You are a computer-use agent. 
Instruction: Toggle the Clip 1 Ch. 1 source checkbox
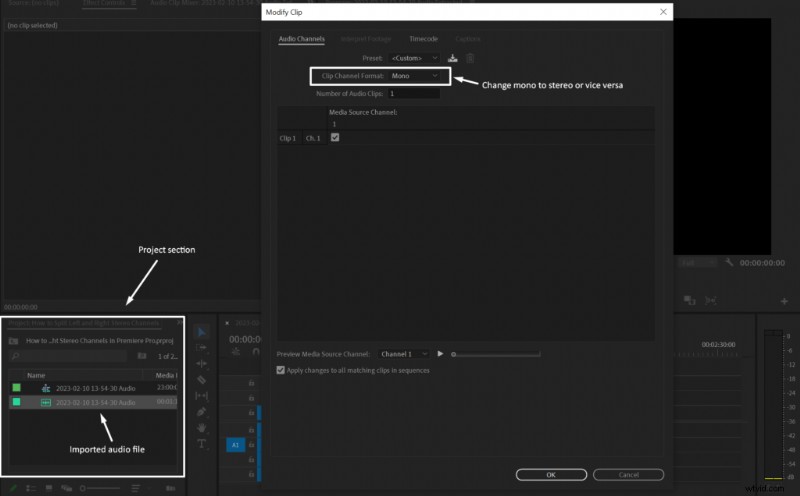click(x=335, y=137)
